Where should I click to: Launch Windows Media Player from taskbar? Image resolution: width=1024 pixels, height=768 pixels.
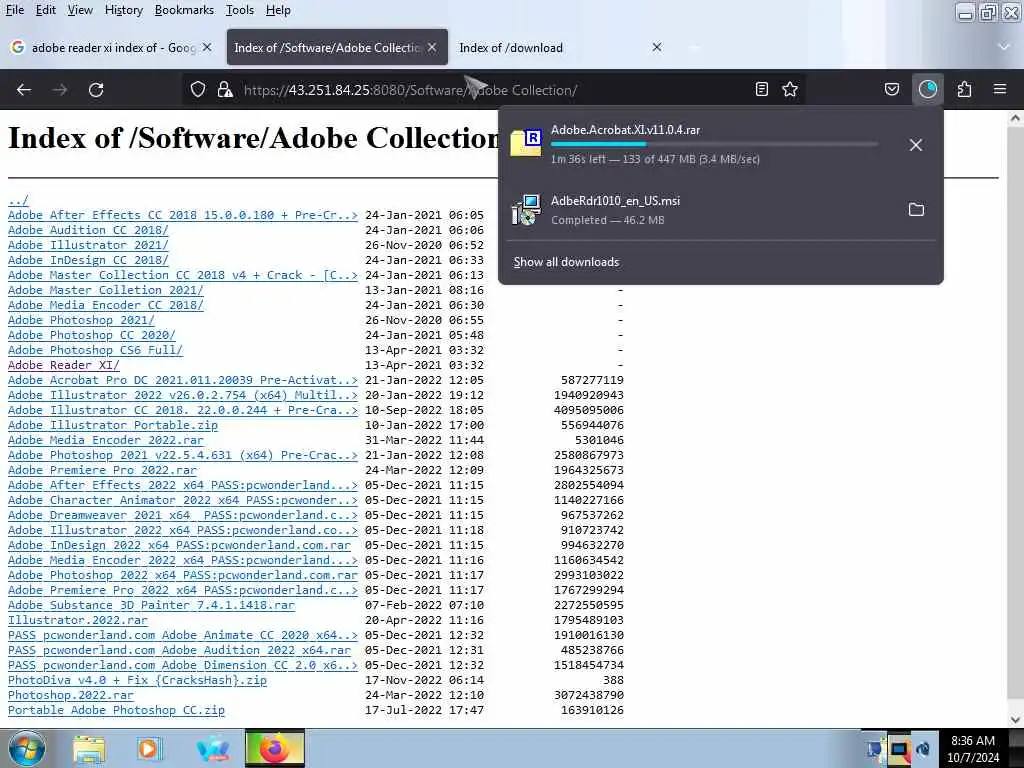tap(149, 749)
